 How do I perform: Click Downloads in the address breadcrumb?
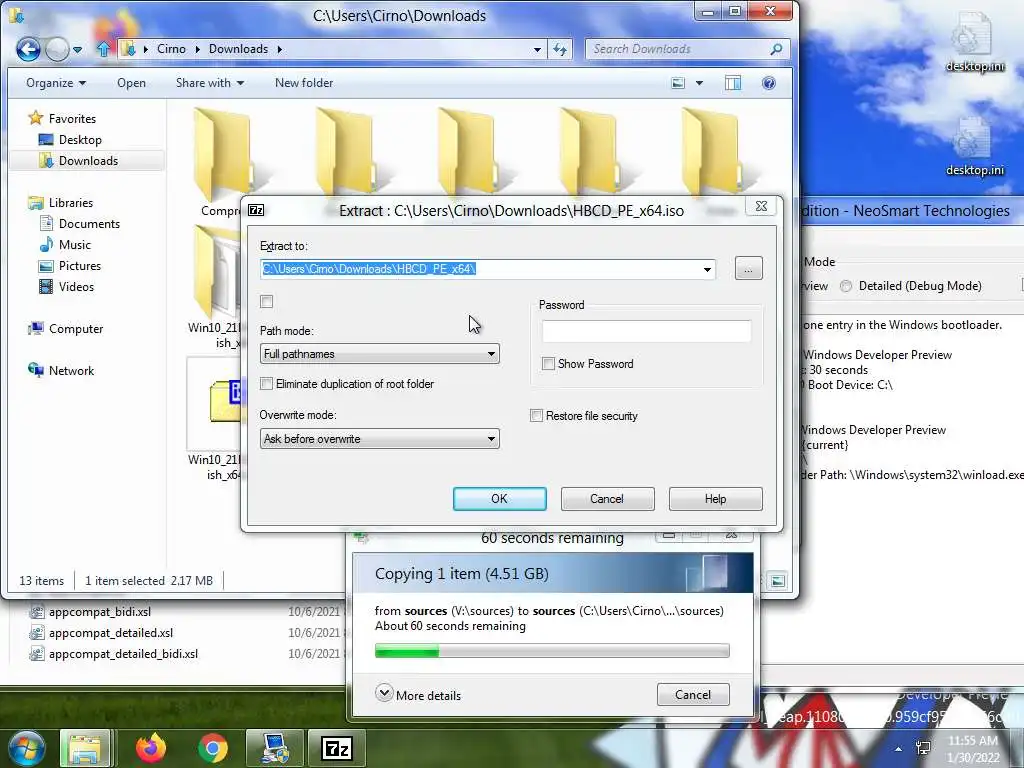[x=238, y=49]
